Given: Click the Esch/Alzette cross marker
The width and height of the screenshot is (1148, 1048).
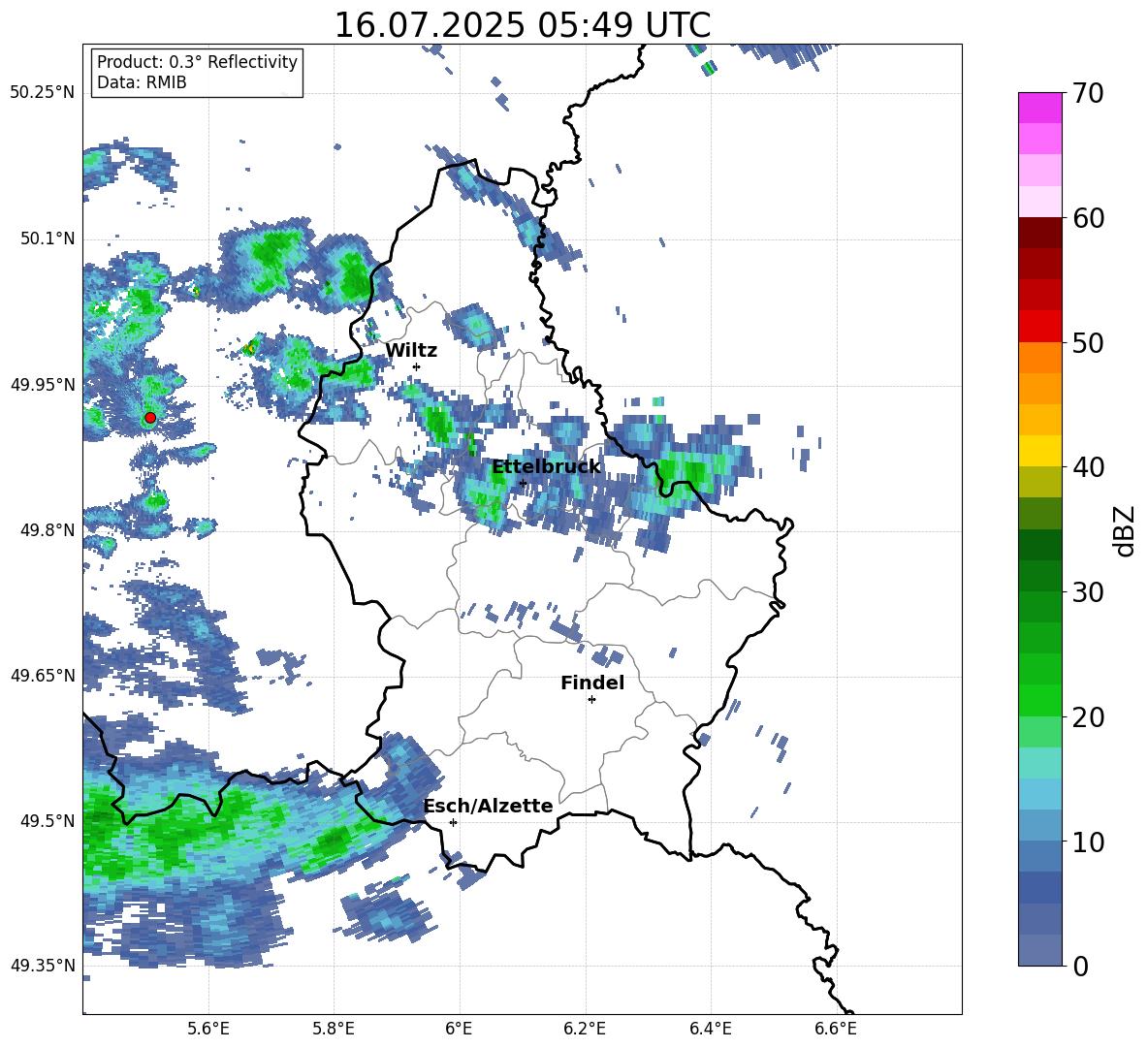Looking at the screenshot, I should (x=453, y=822).
